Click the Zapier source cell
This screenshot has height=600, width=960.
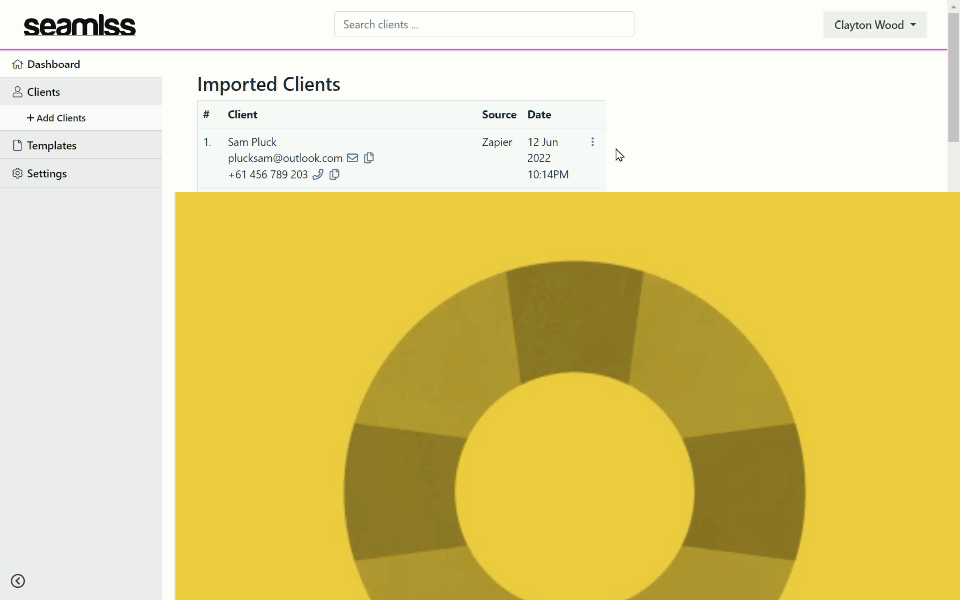click(497, 142)
